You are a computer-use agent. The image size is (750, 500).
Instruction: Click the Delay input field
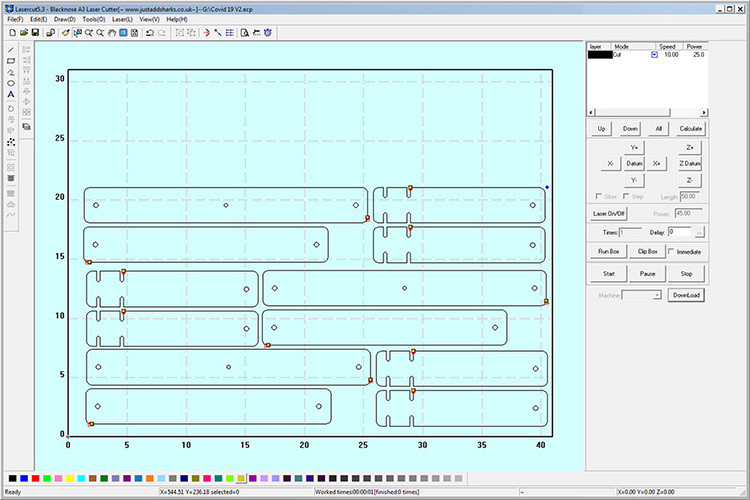[x=679, y=232]
